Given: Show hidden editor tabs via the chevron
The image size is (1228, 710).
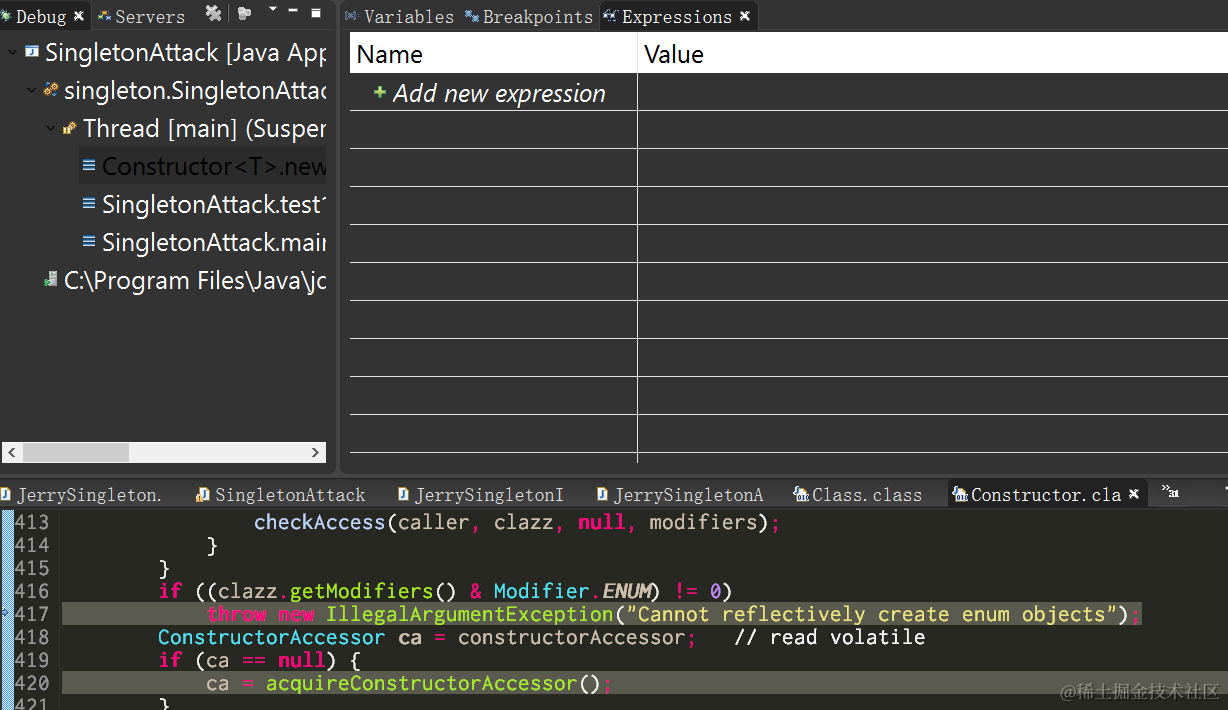Looking at the screenshot, I should click(1170, 493).
